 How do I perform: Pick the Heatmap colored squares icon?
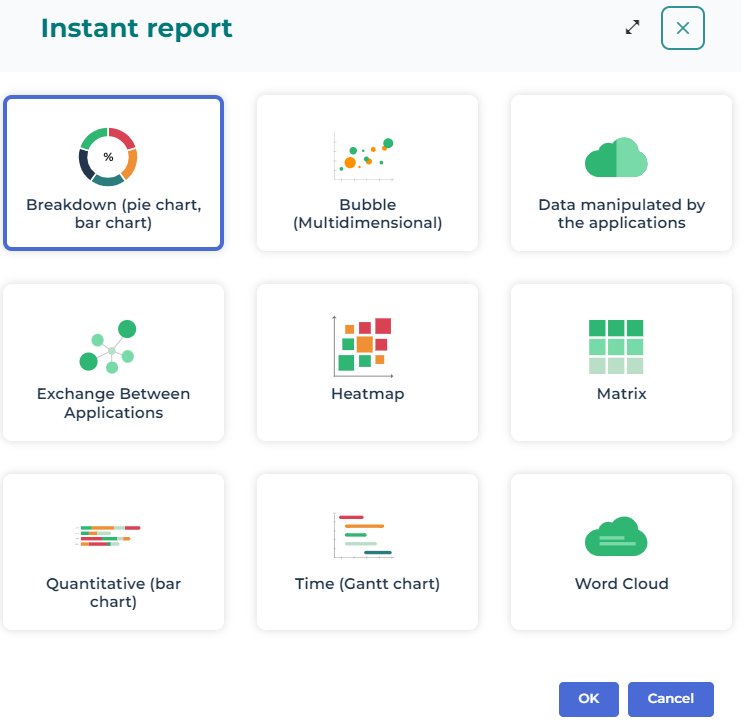[362, 345]
